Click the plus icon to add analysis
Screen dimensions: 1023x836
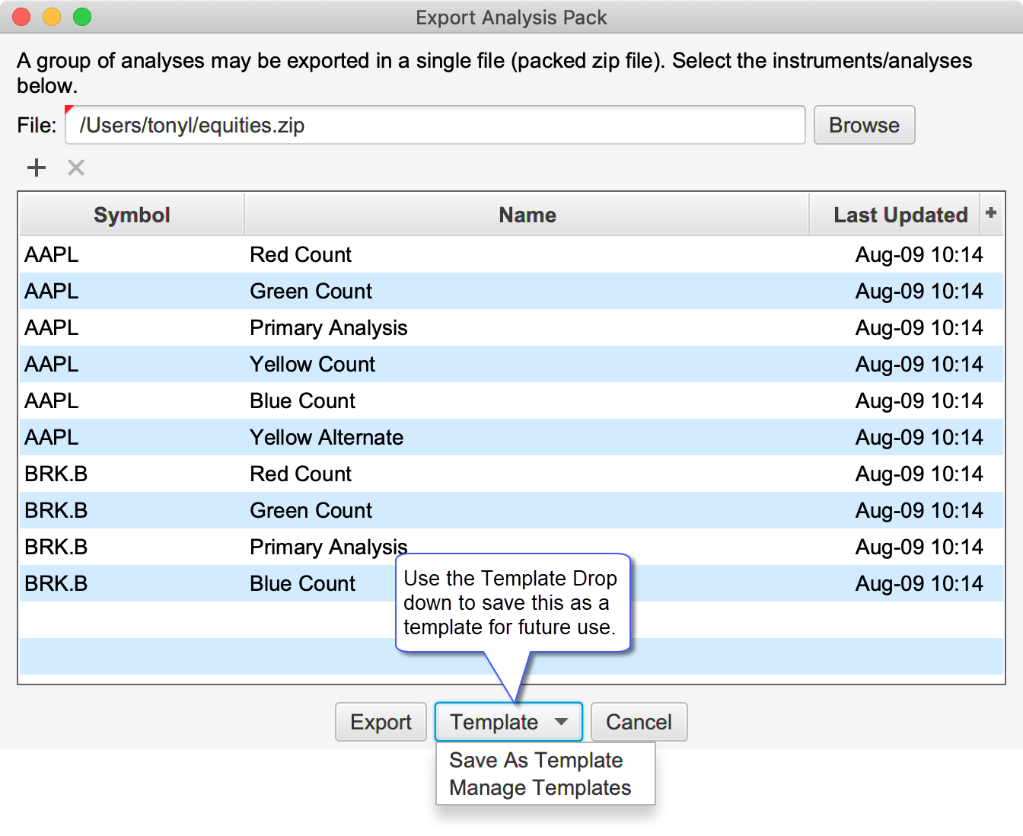tap(36, 167)
